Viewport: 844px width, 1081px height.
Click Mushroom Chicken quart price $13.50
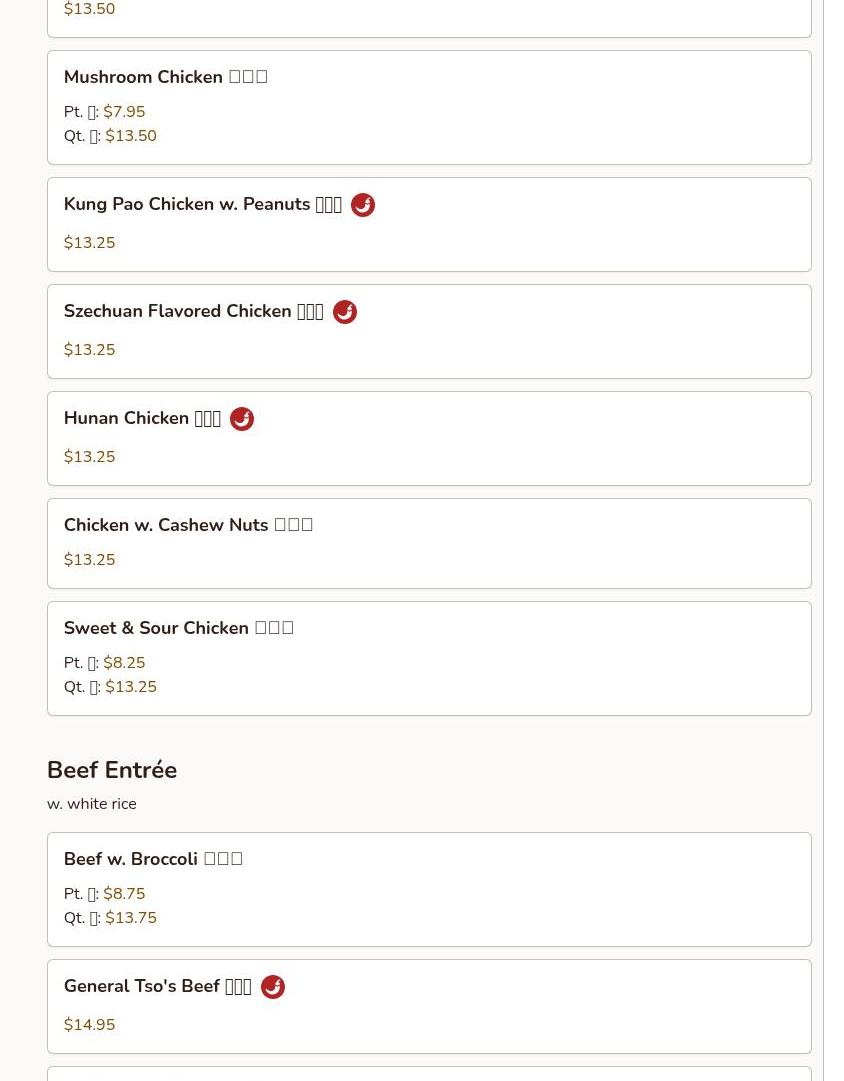pos(131,136)
